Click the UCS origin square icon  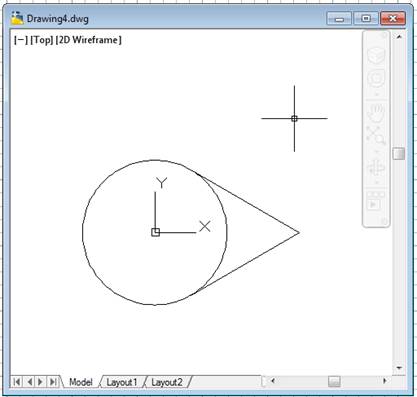click(155, 232)
